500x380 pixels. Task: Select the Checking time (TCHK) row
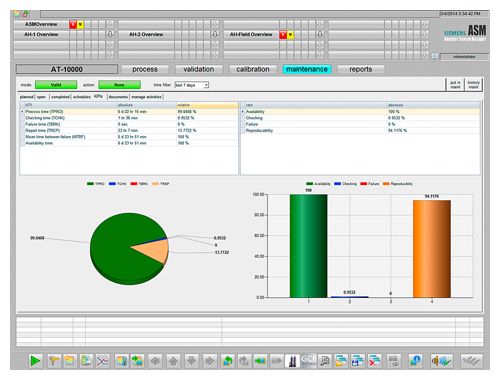tap(129, 118)
